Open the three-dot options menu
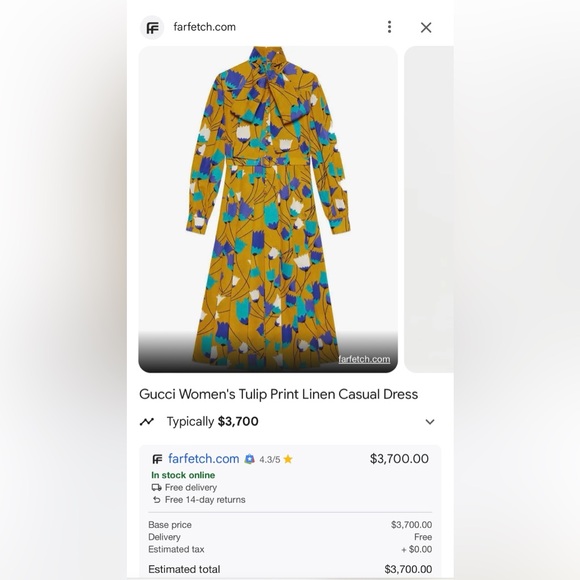Viewport: 580px width, 580px height. tap(389, 27)
